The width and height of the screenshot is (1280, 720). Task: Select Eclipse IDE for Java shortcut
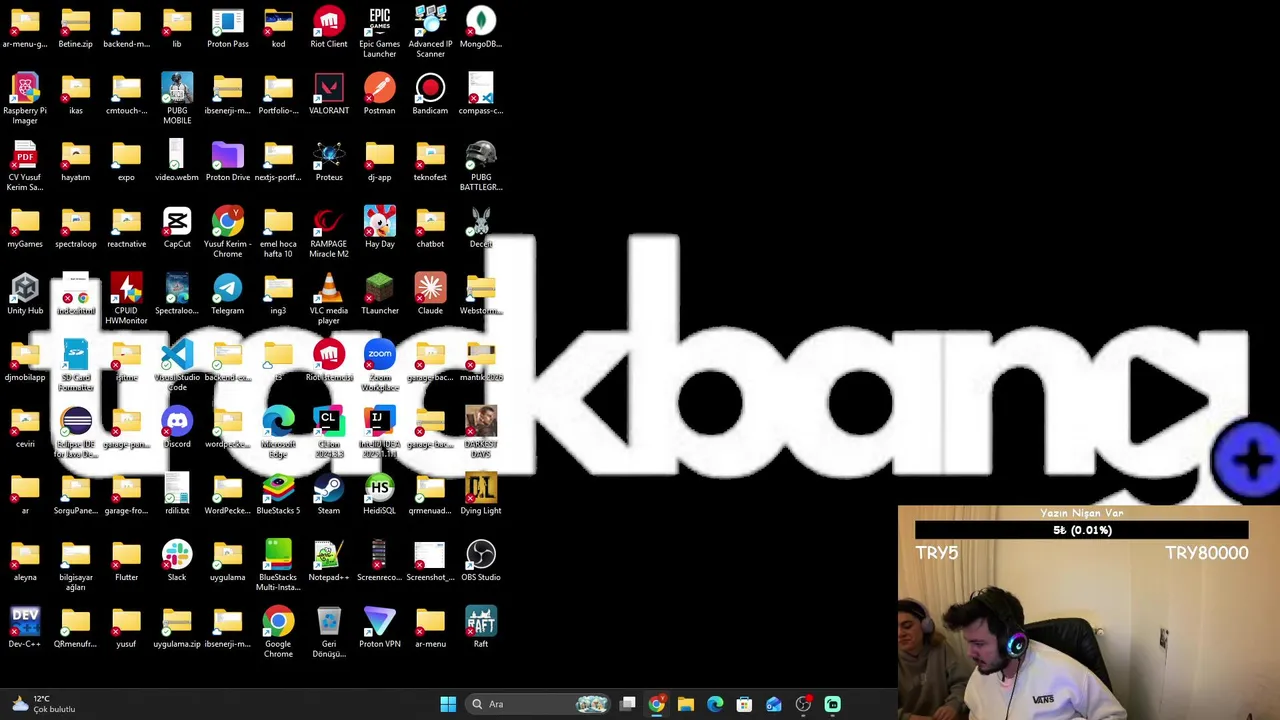76,433
